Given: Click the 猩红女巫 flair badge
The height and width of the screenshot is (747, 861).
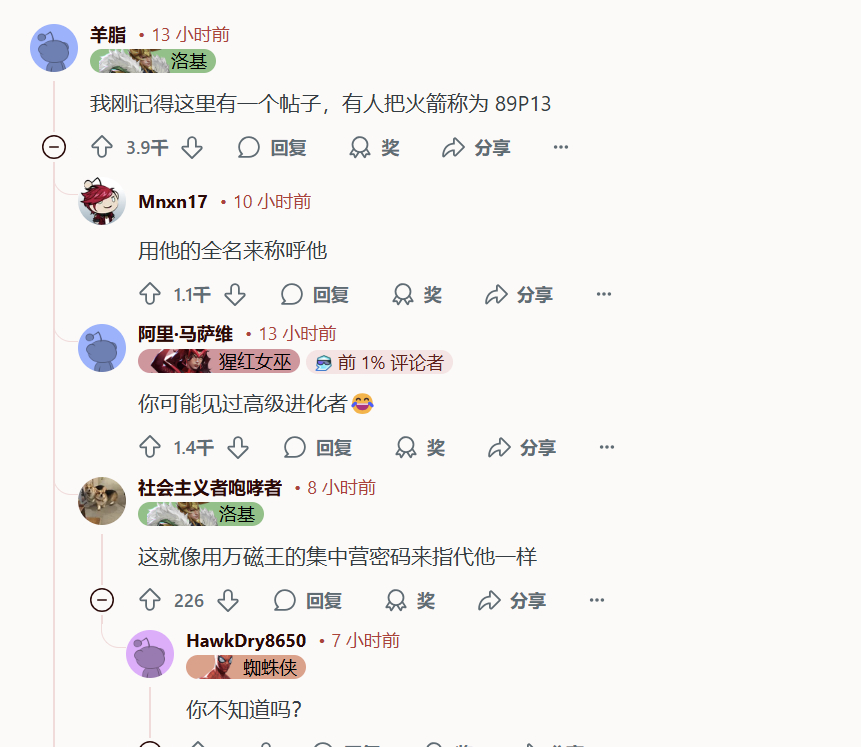Looking at the screenshot, I should click(x=219, y=361).
